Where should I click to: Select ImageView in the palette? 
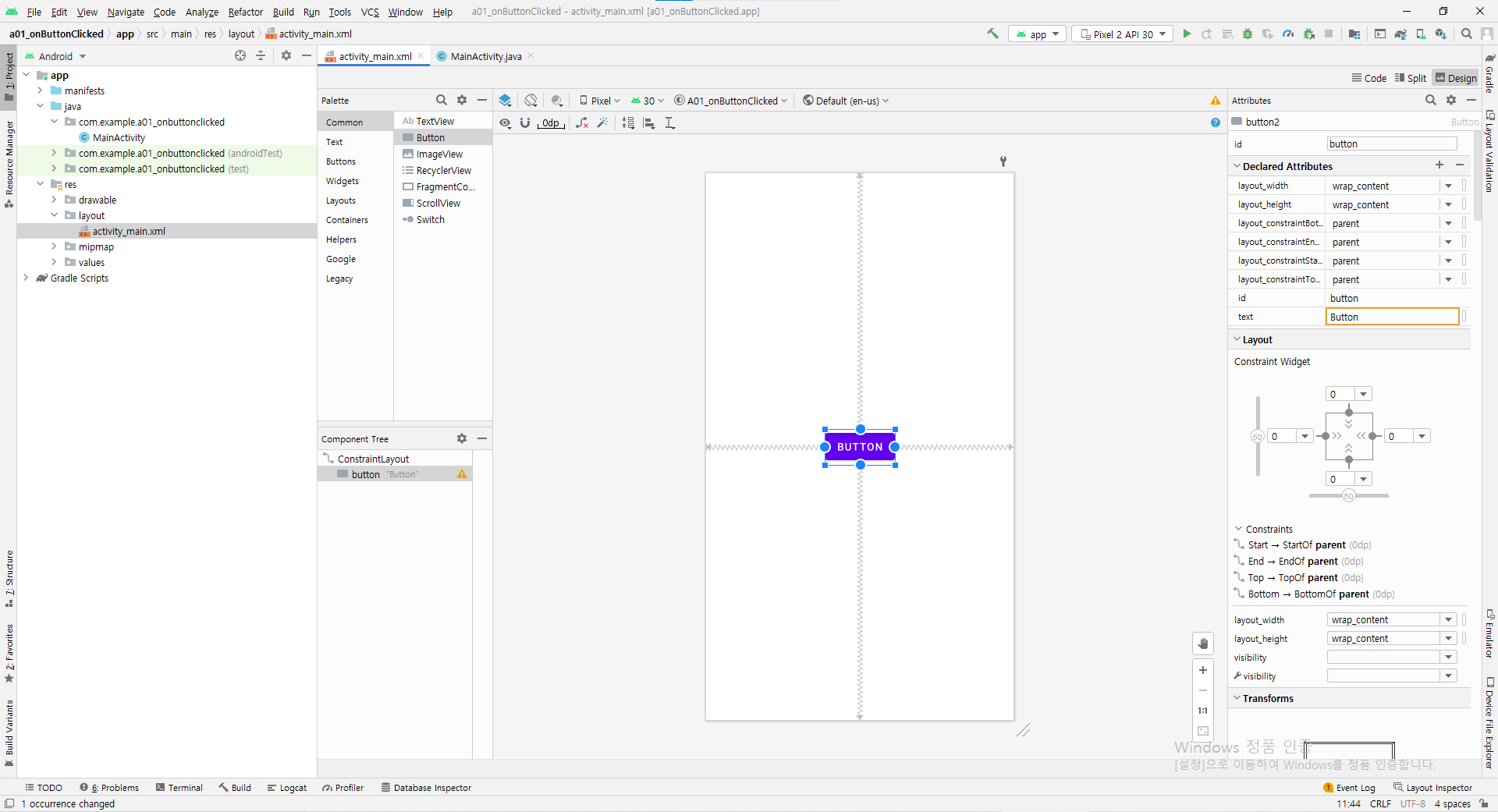[439, 154]
